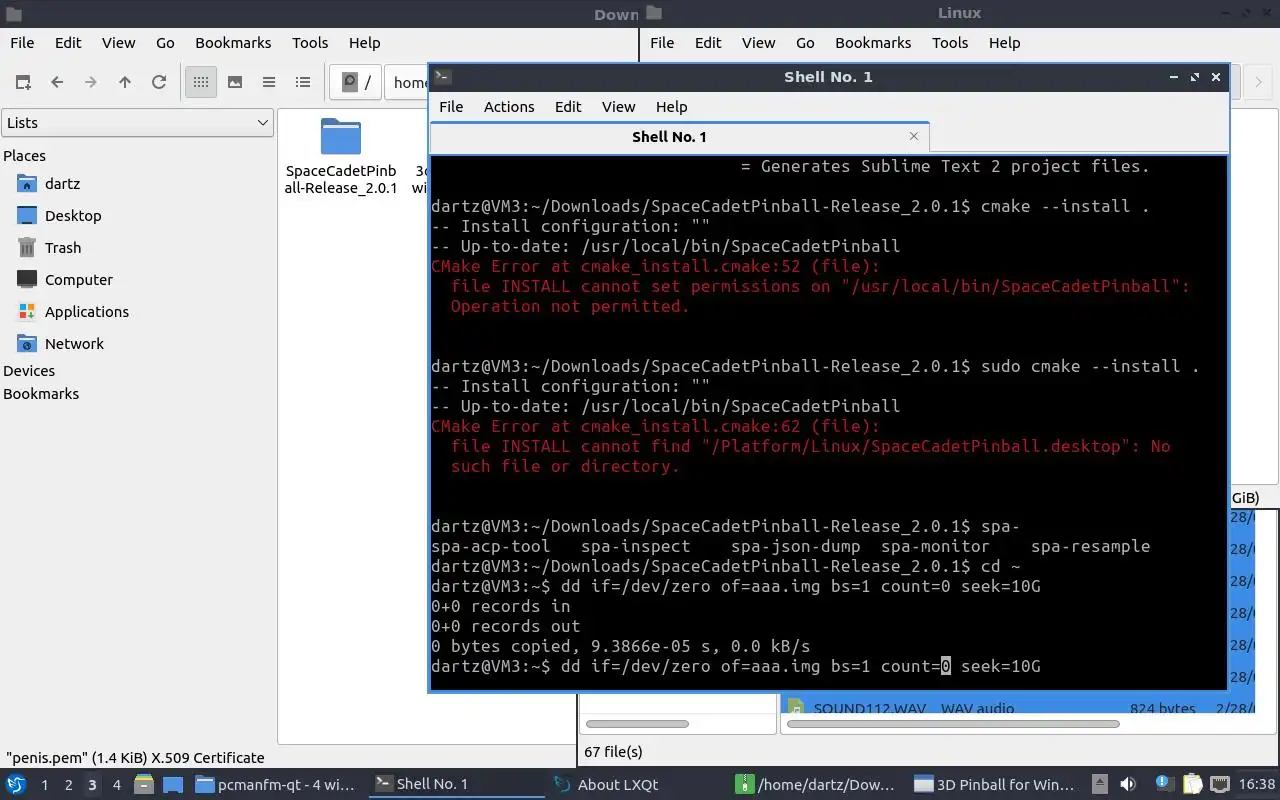Open Edit menu in Downloads file manager

pos(68,43)
